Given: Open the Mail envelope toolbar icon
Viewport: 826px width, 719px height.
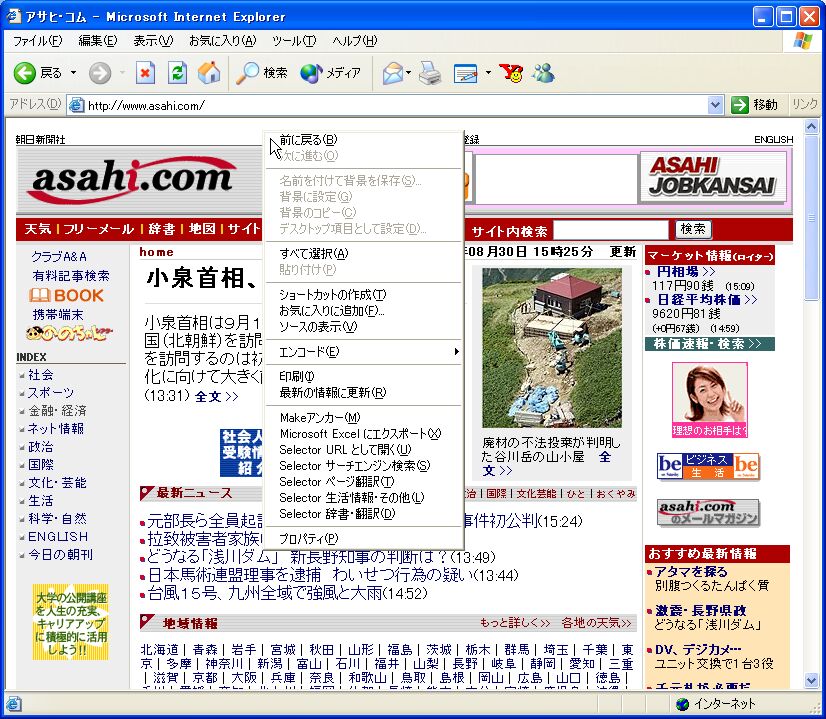Looking at the screenshot, I should (392, 73).
